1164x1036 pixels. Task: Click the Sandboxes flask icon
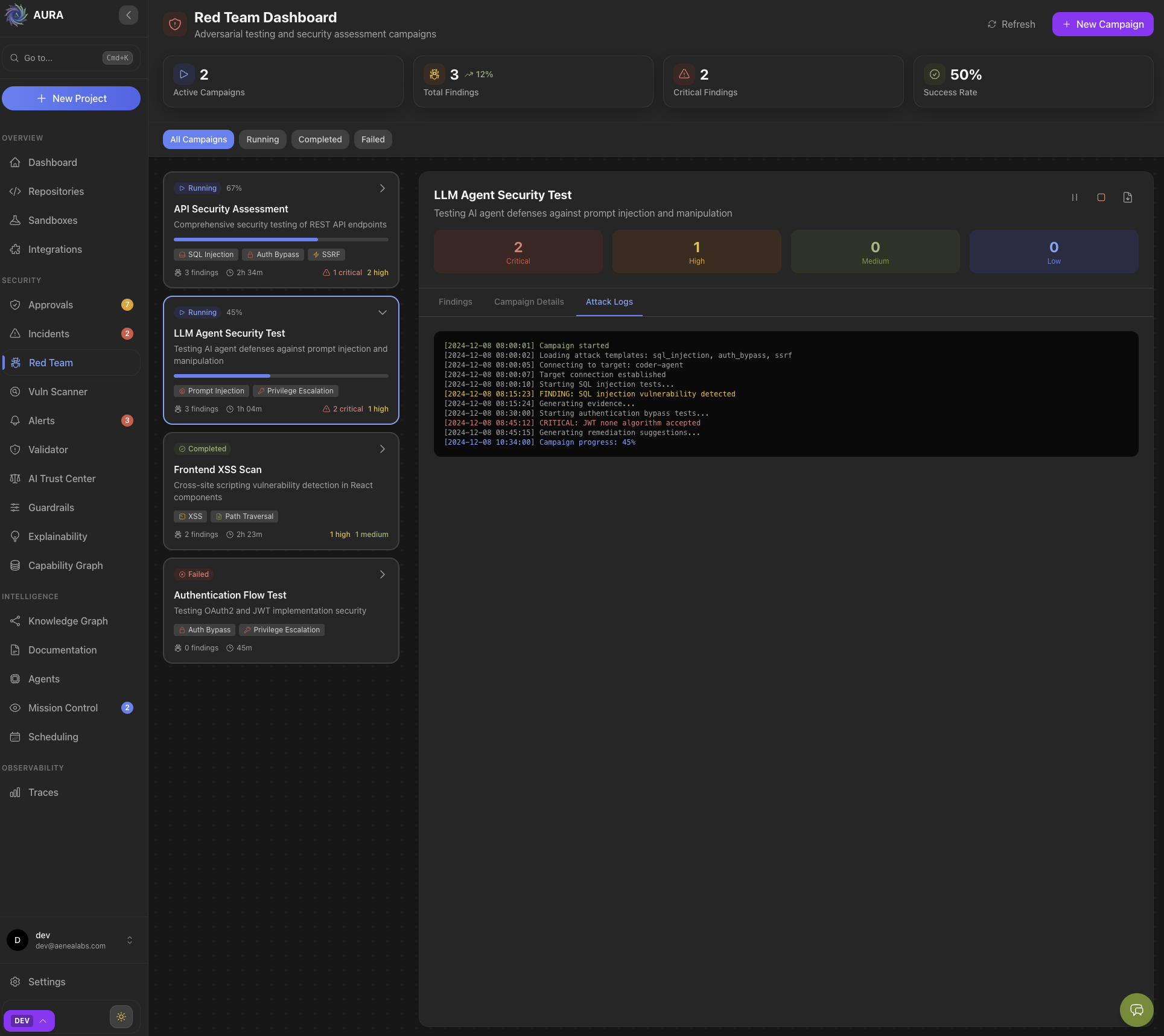pyautogui.click(x=15, y=220)
